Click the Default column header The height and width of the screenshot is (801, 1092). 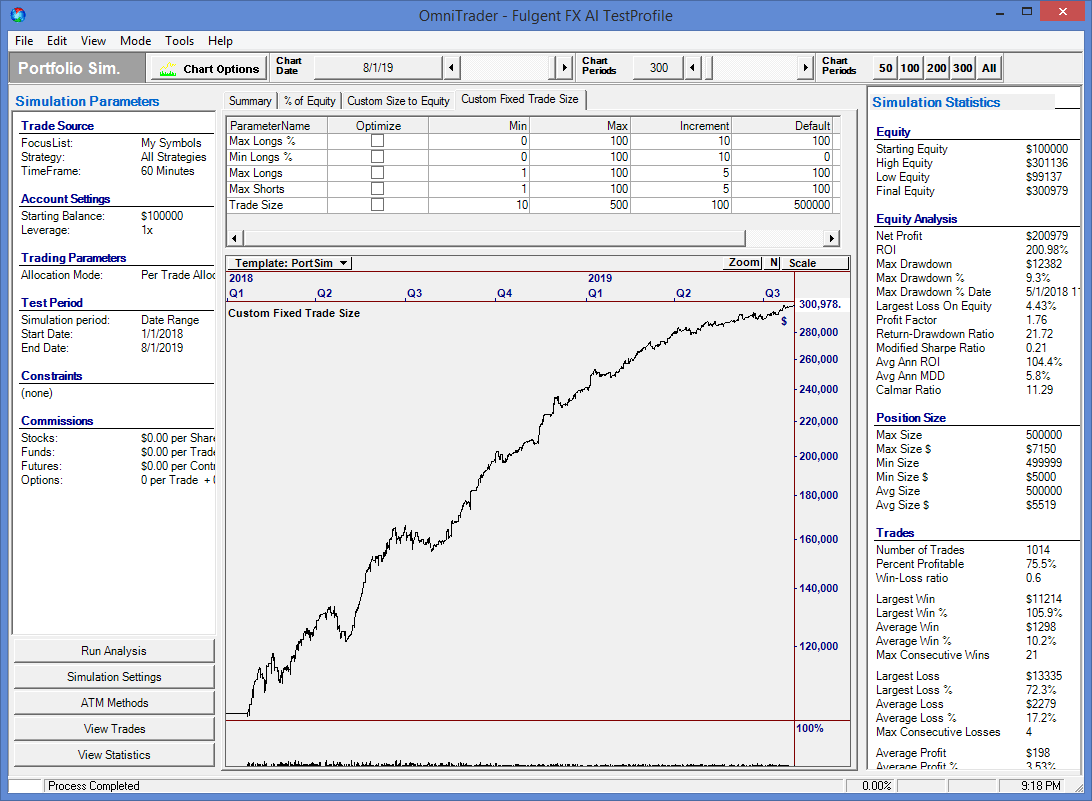(x=781, y=125)
